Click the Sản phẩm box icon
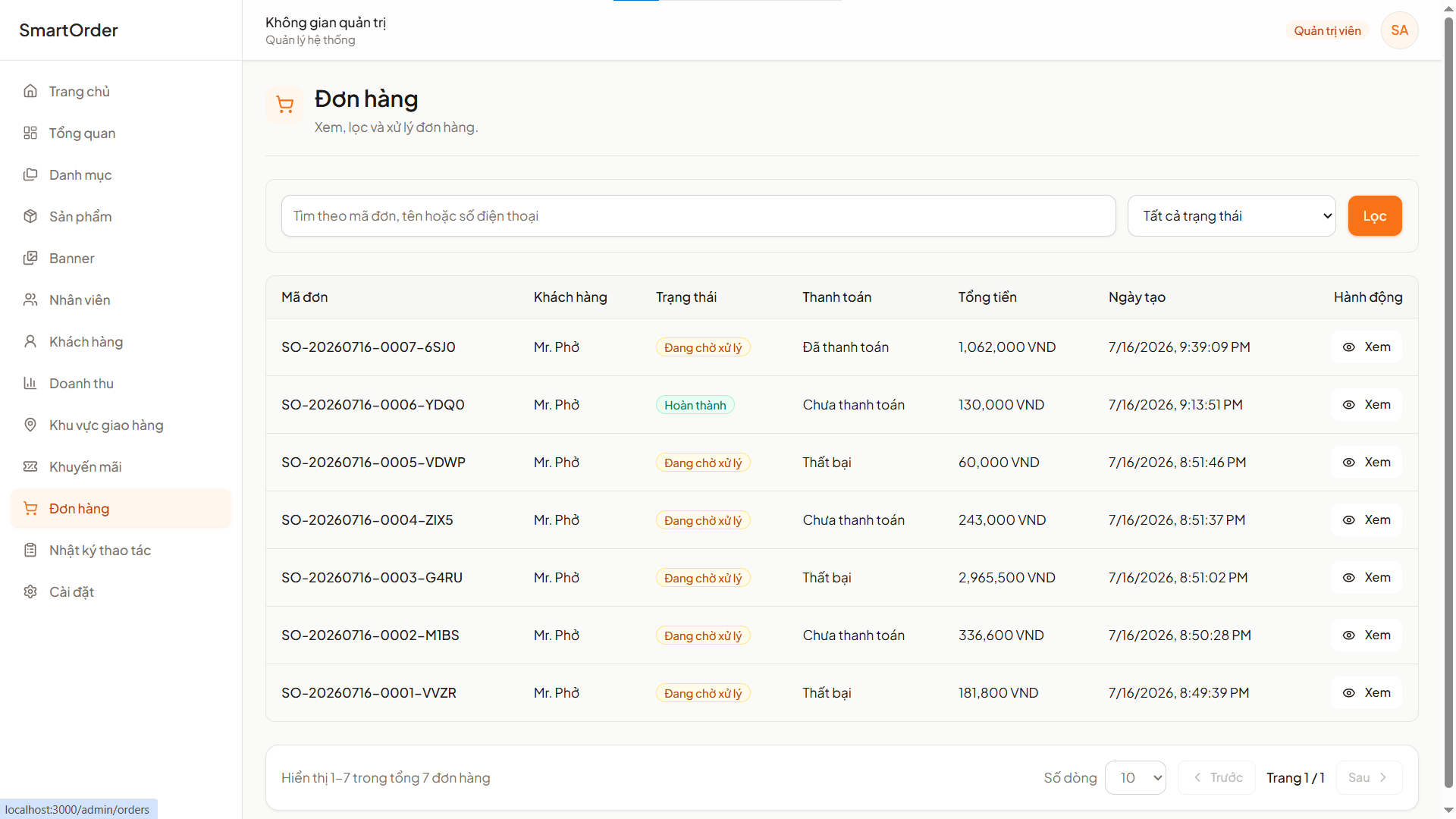The width and height of the screenshot is (1456, 819). (30, 216)
